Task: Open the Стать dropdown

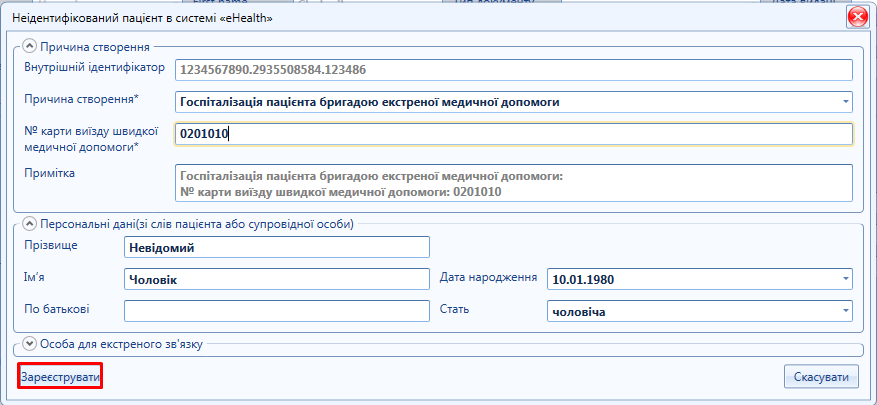Action: click(845, 312)
